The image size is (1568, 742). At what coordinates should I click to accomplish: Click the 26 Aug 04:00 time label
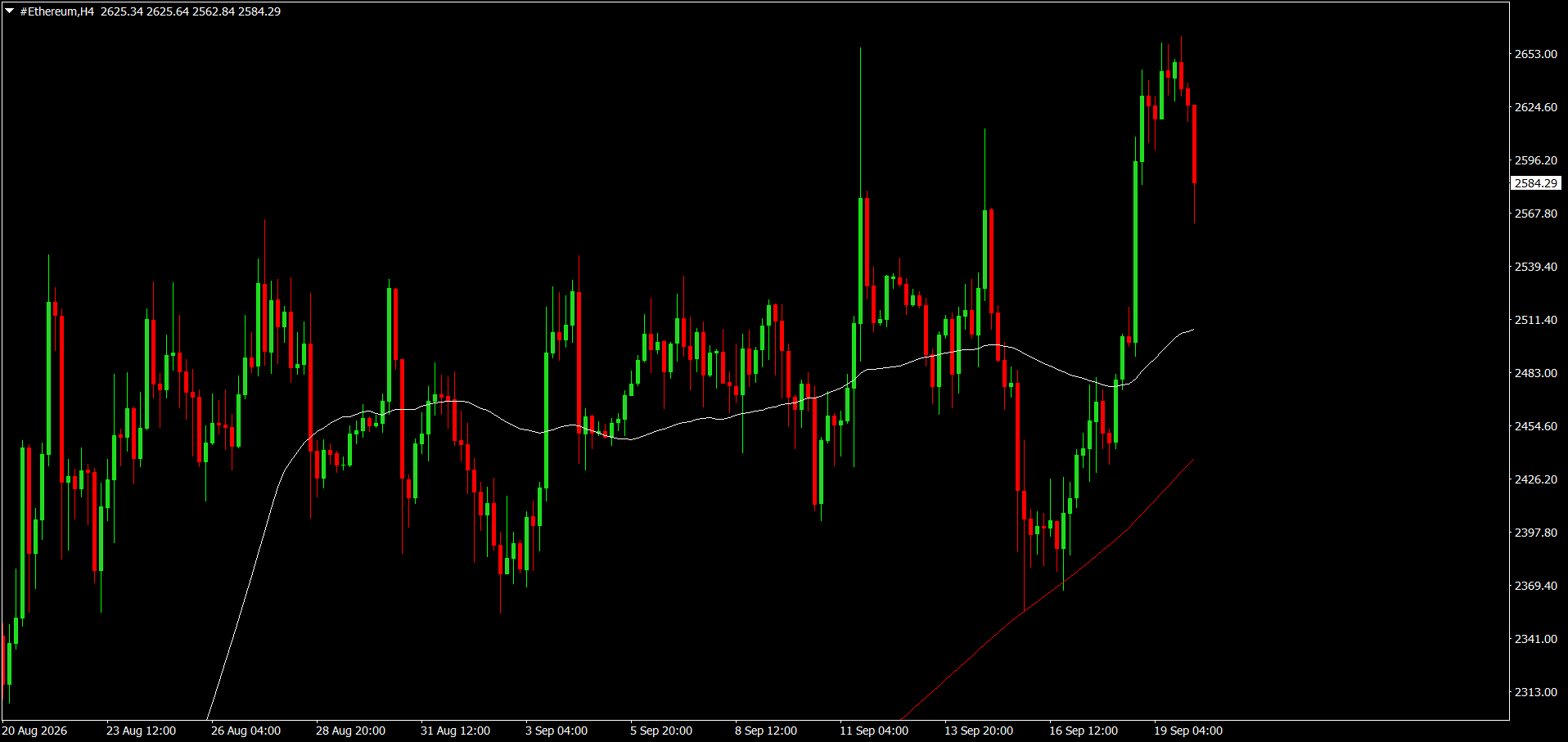pos(246,731)
